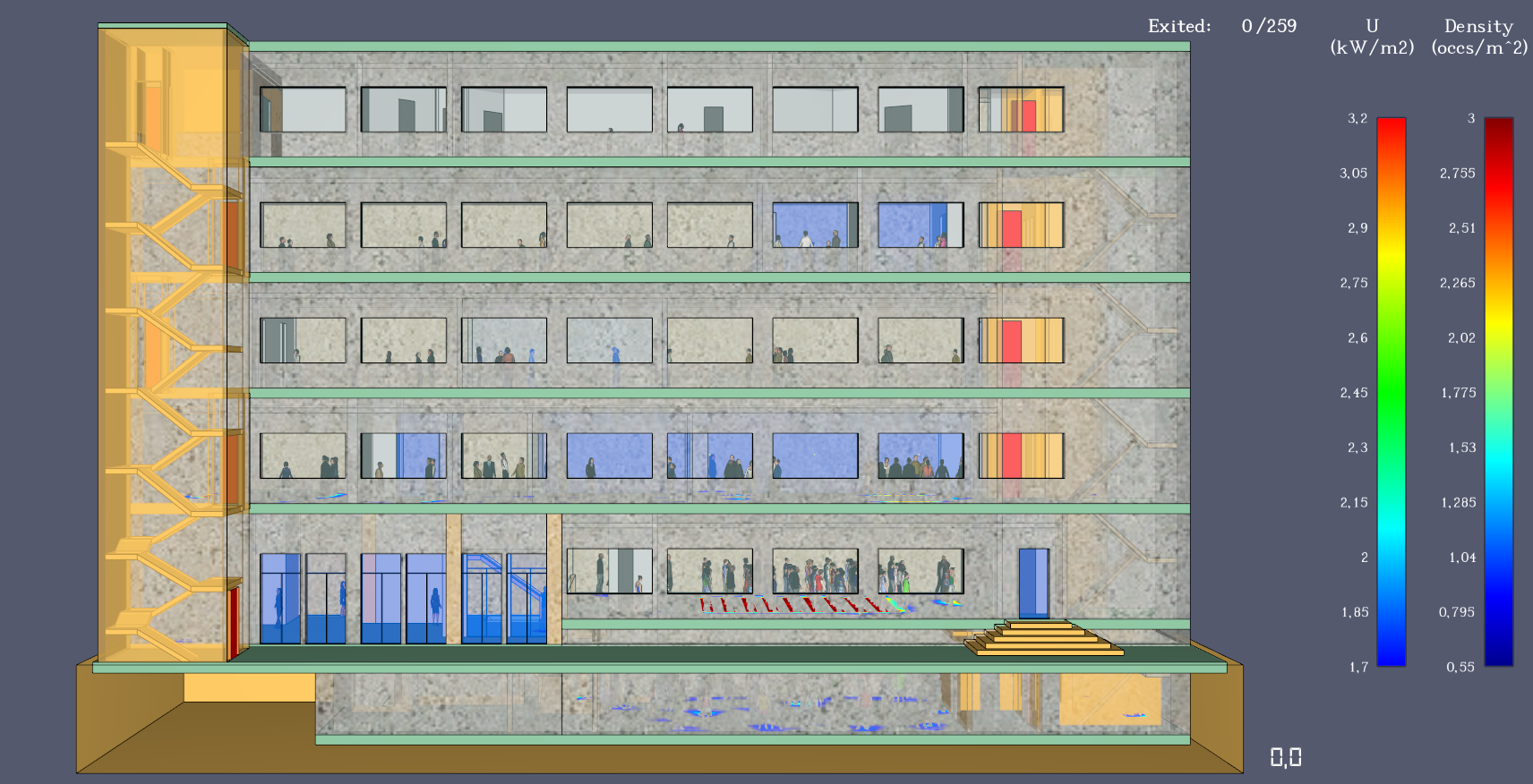Select the red-white striped barrier on ground floor
Image resolution: width=1533 pixels, height=784 pixels.
pos(797,605)
